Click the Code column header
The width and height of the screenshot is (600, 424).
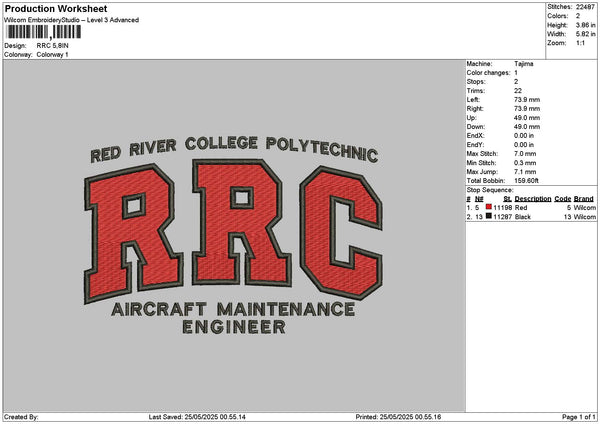pos(562,199)
